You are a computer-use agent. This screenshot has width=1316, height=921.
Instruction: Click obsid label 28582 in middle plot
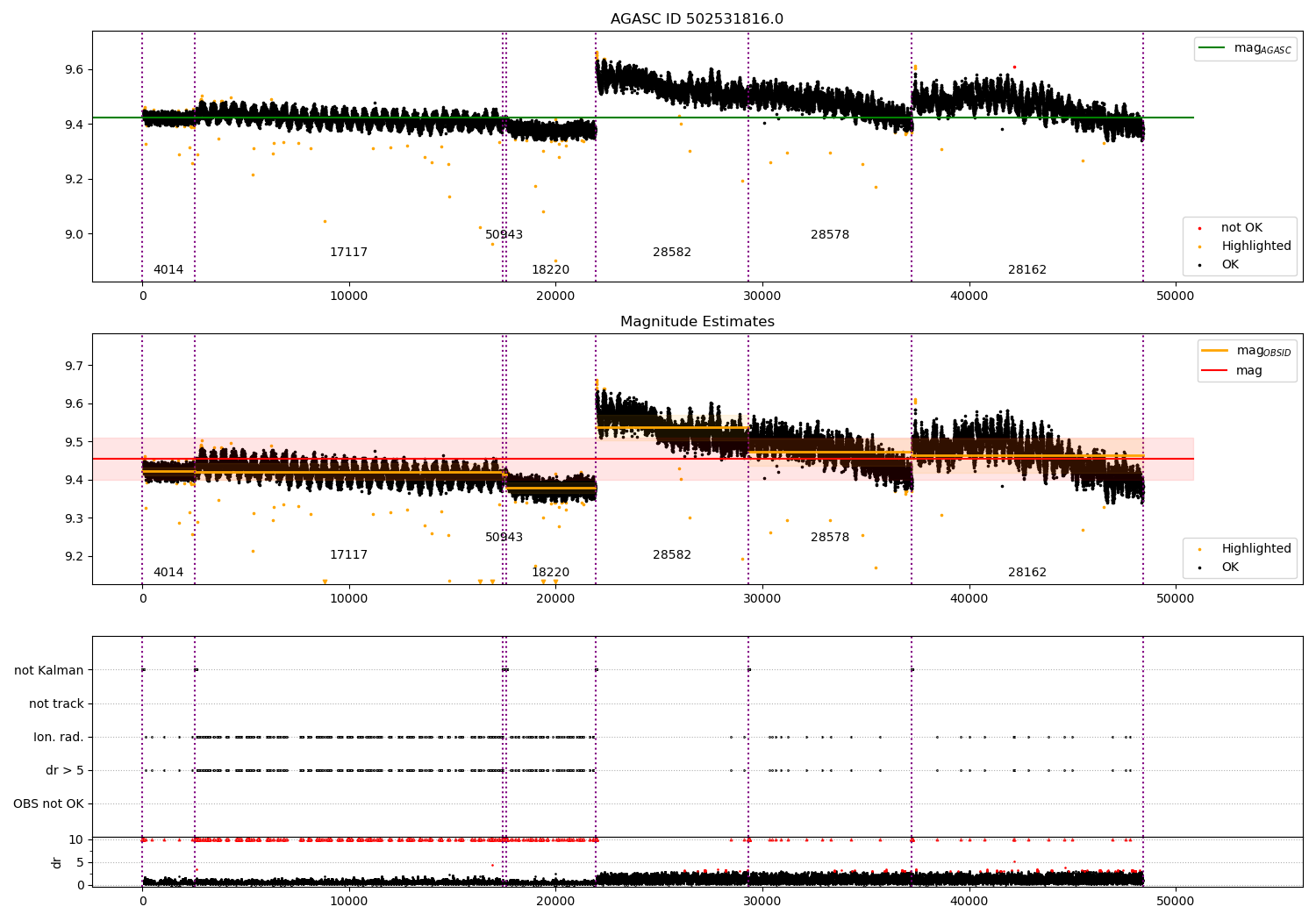tap(672, 555)
